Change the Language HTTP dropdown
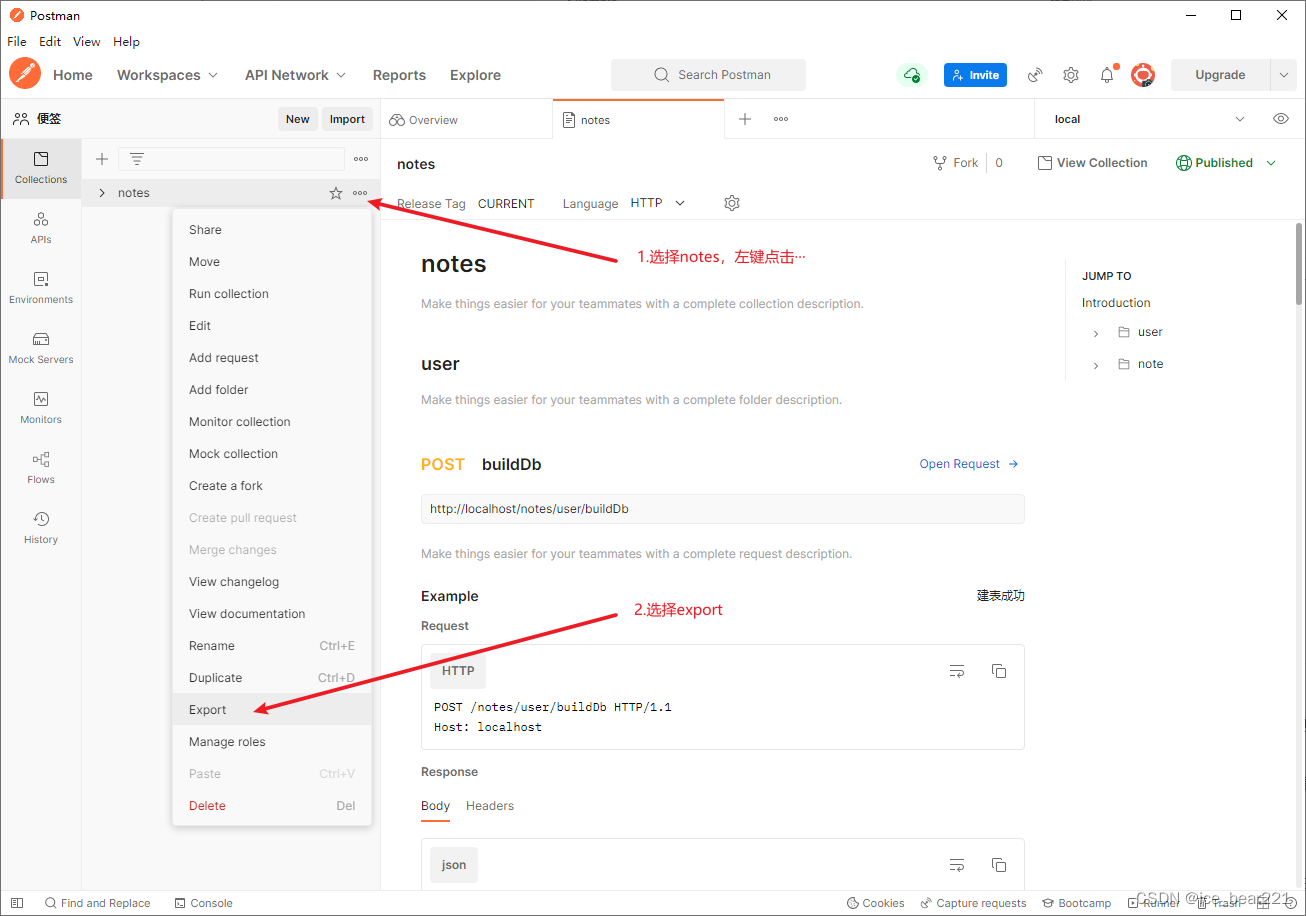The width and height of the screenshot is (1306, 916). (658, 203)
